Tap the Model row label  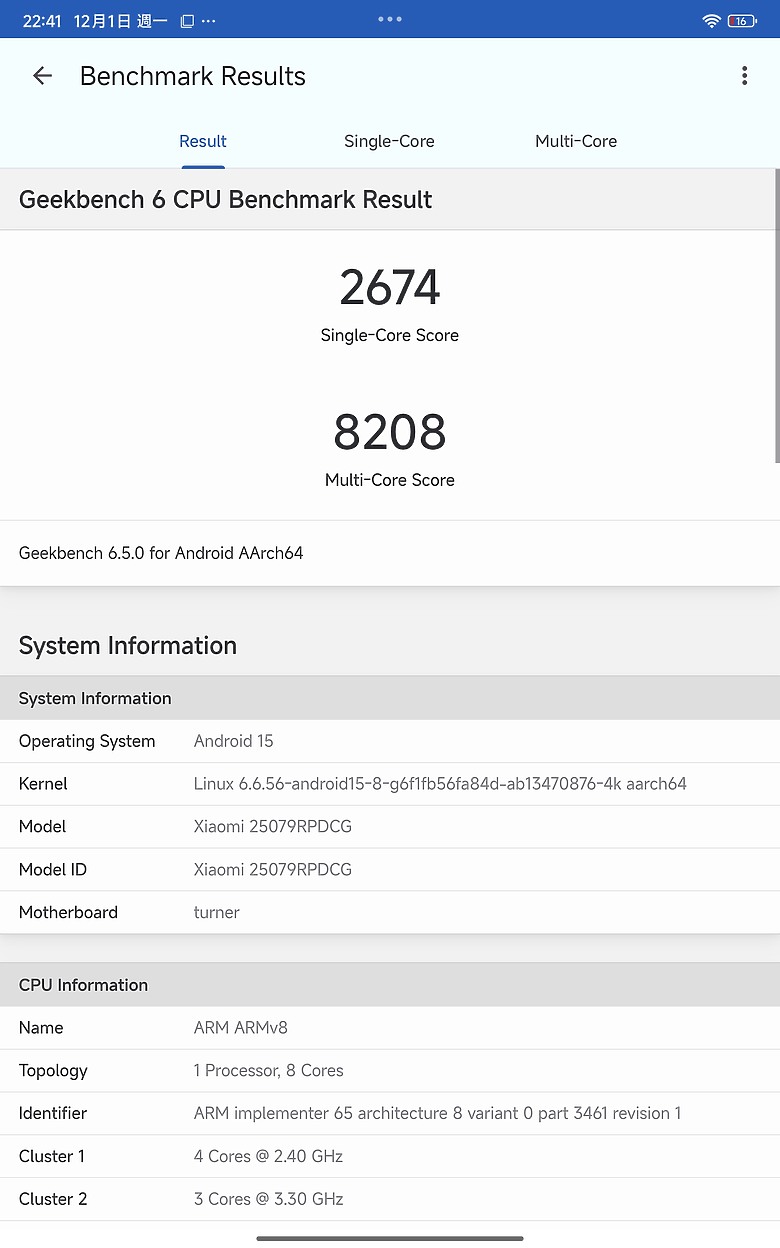[42, 827]
